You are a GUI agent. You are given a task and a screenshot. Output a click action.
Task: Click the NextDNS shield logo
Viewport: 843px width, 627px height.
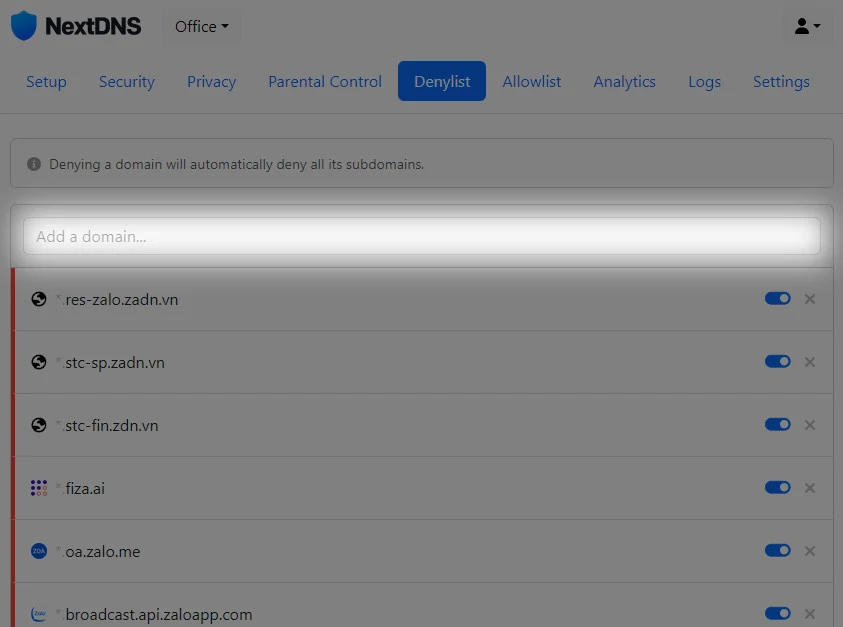click(x=24, y=25)
